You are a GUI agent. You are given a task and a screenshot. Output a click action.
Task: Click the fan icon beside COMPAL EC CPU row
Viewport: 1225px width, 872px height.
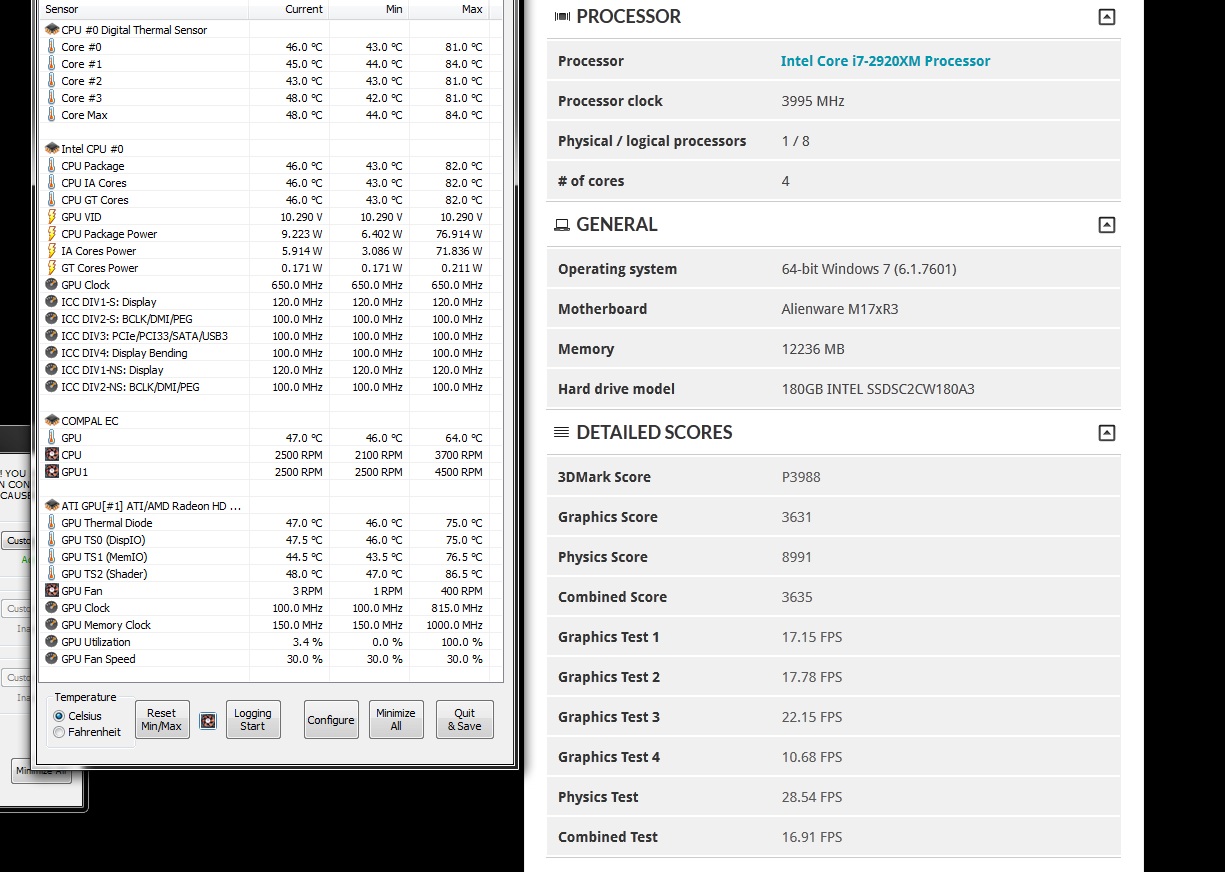(52, 455)
